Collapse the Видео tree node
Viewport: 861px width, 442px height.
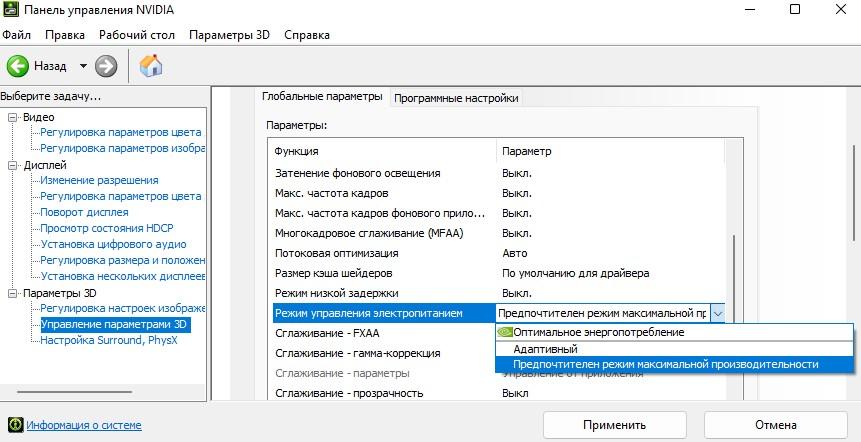click(x=13, y=117)
